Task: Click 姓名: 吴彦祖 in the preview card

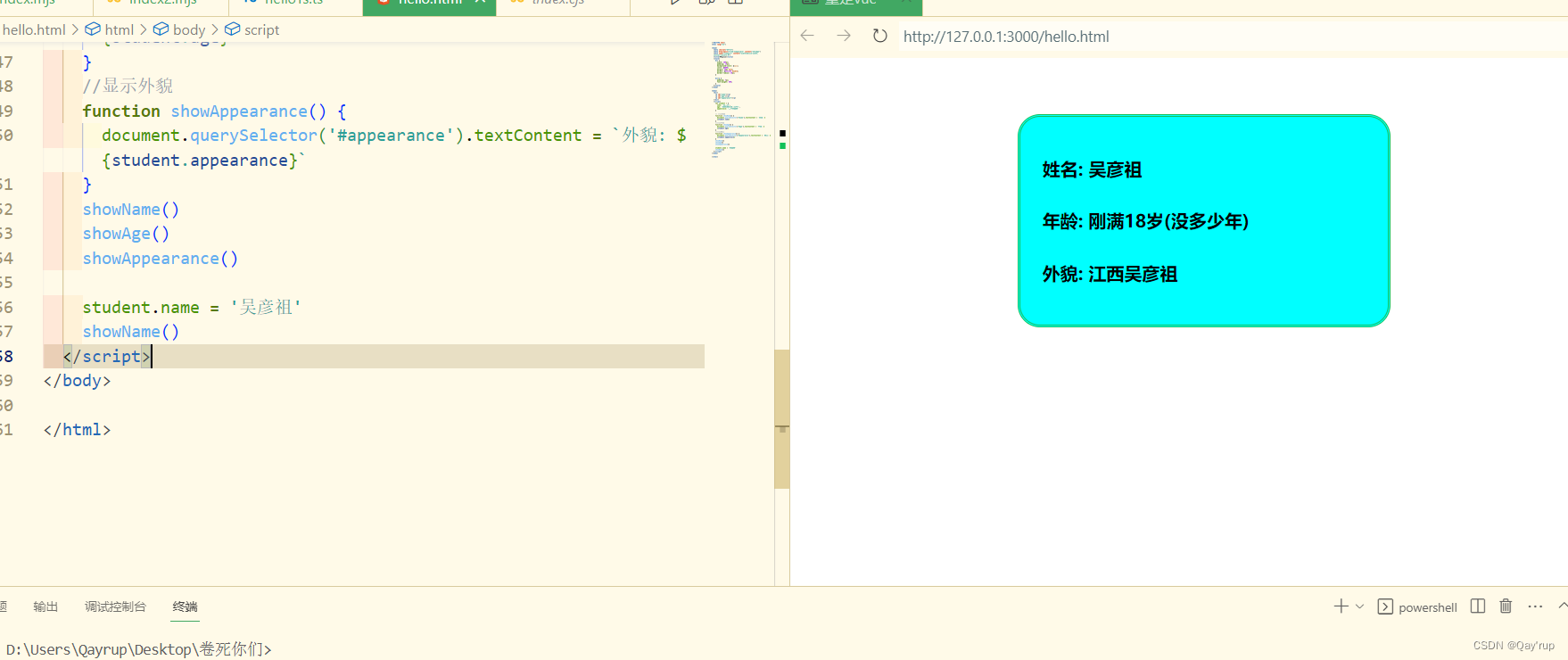Action: point(1092,169)
